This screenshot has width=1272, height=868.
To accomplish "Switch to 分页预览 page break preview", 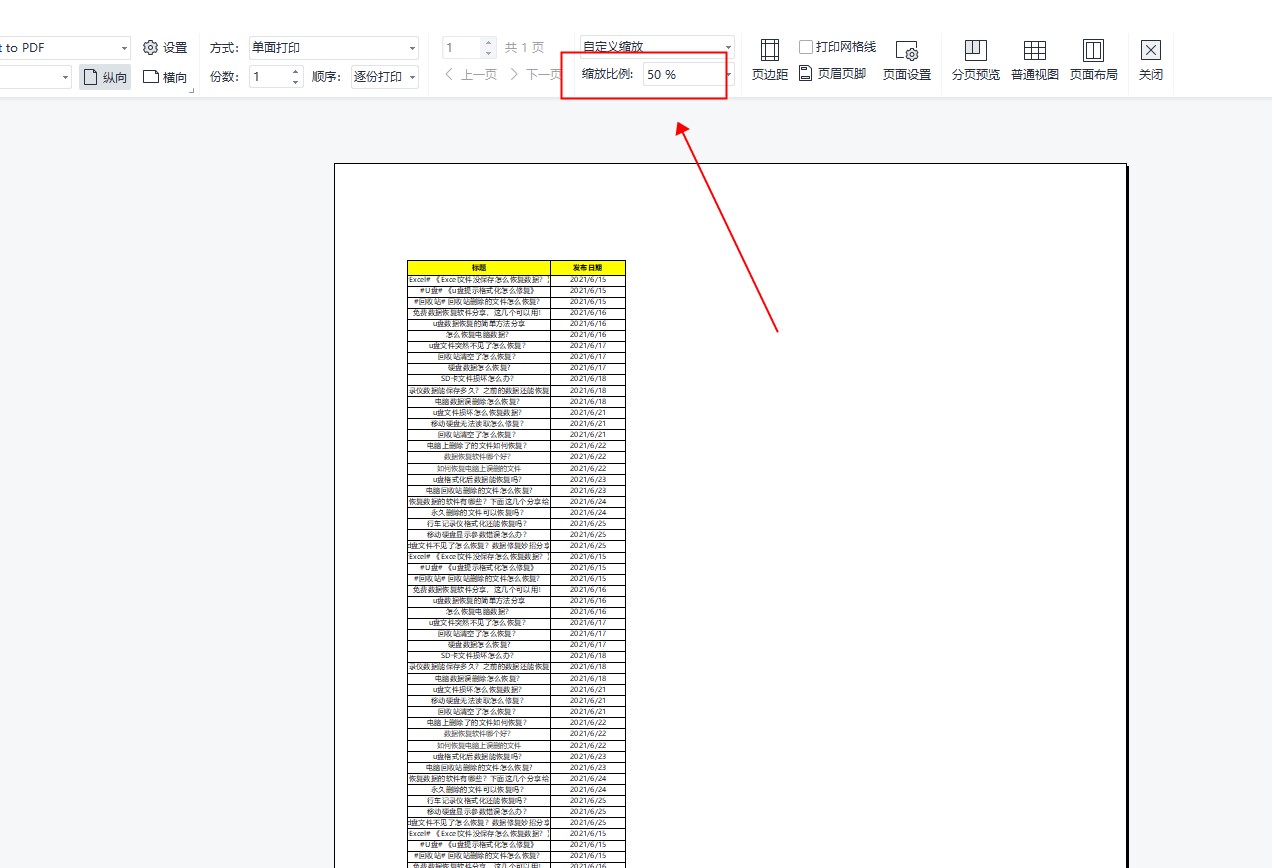I will pos(975,60).
